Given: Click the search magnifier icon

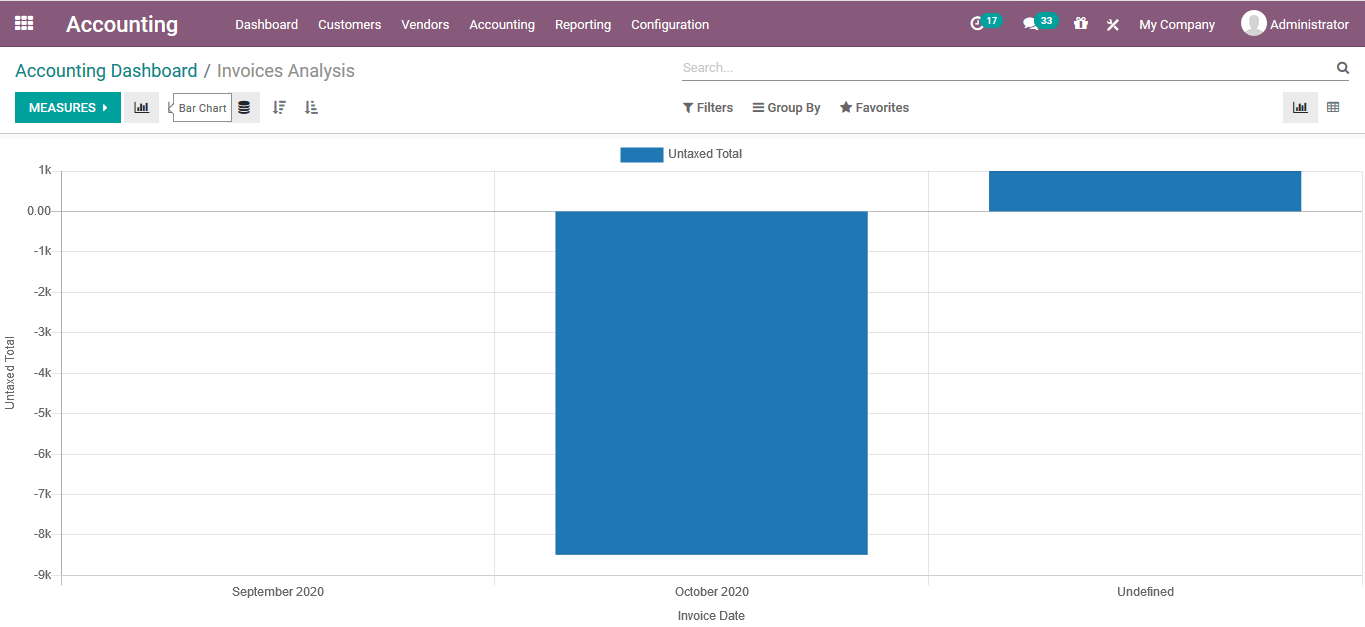Looking at the screenshot, I should pyautogui.click(x=1342, y=67).
